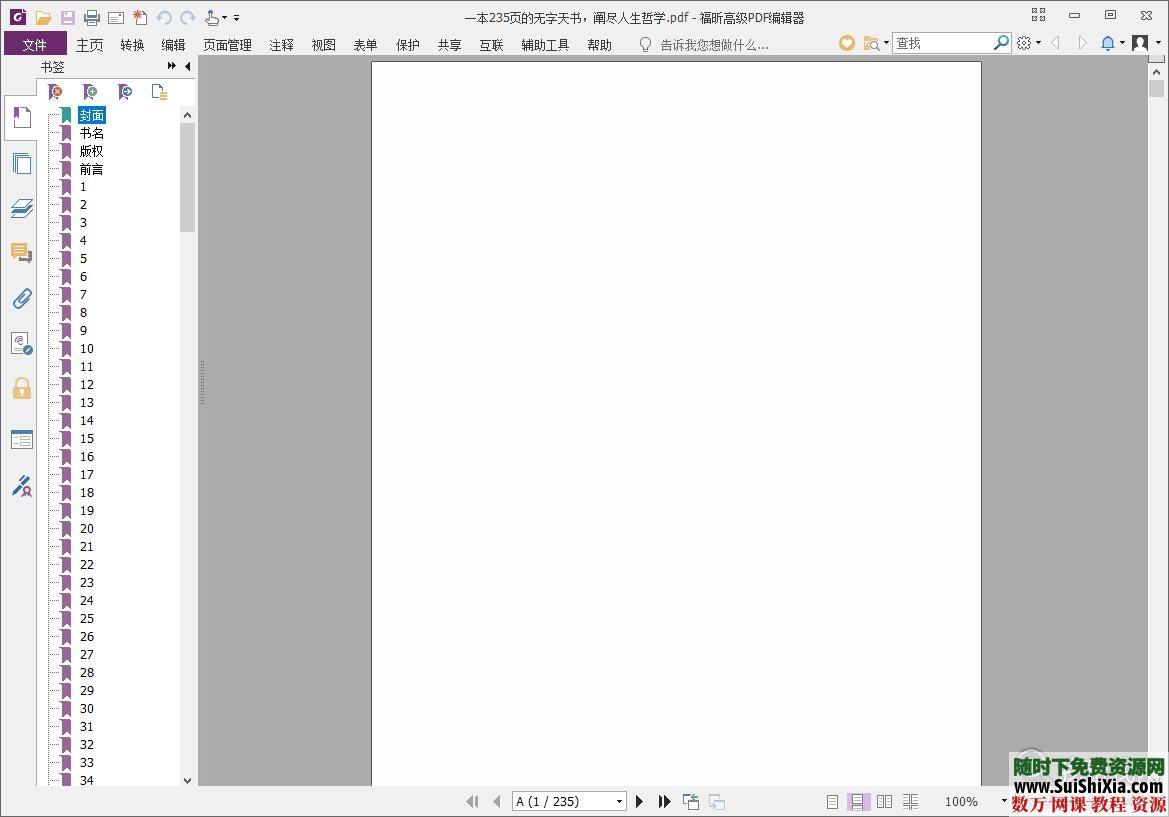Image resolution: width=1169 pixels, height=817 pixels.
Task: Toggle single page display mode
Action: point(831,801)
